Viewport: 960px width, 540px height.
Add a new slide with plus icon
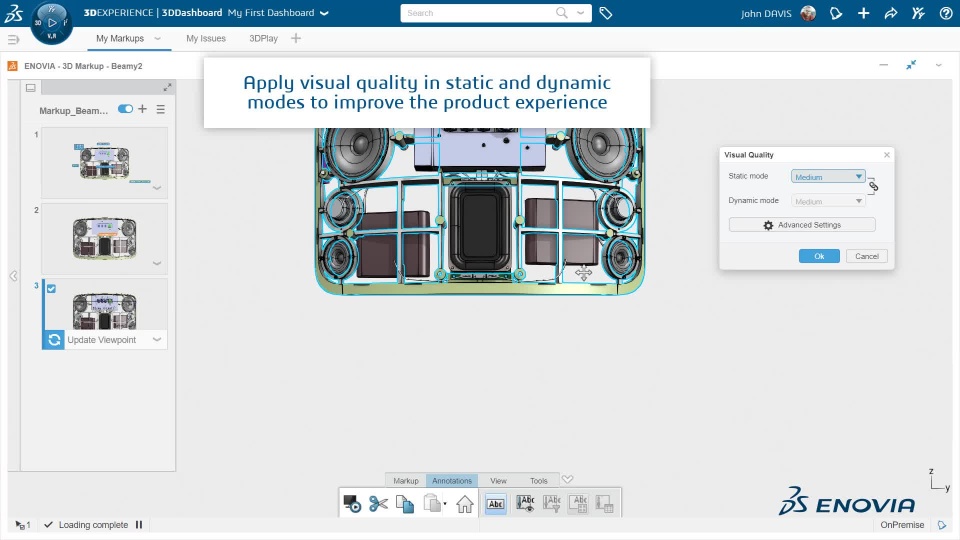pos(143,108)
